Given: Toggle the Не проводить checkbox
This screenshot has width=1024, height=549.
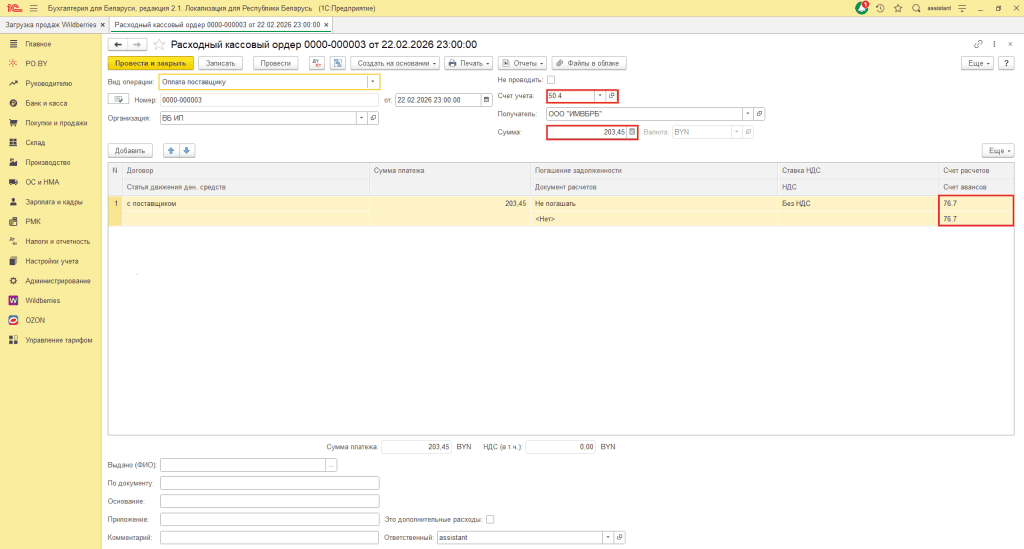Looking at the screenshot, I should (550, 80).
